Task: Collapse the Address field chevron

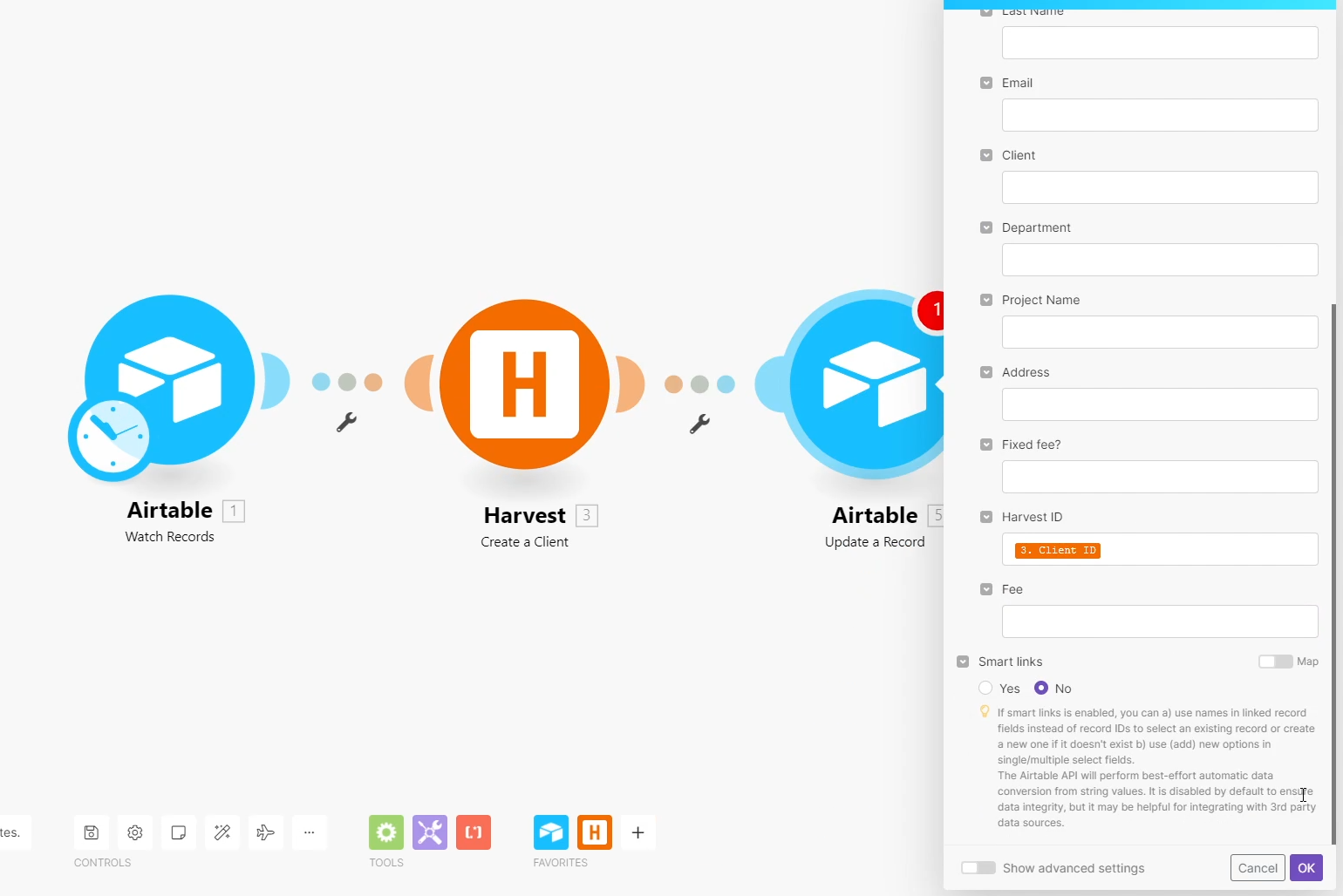Action: [986, 372]
